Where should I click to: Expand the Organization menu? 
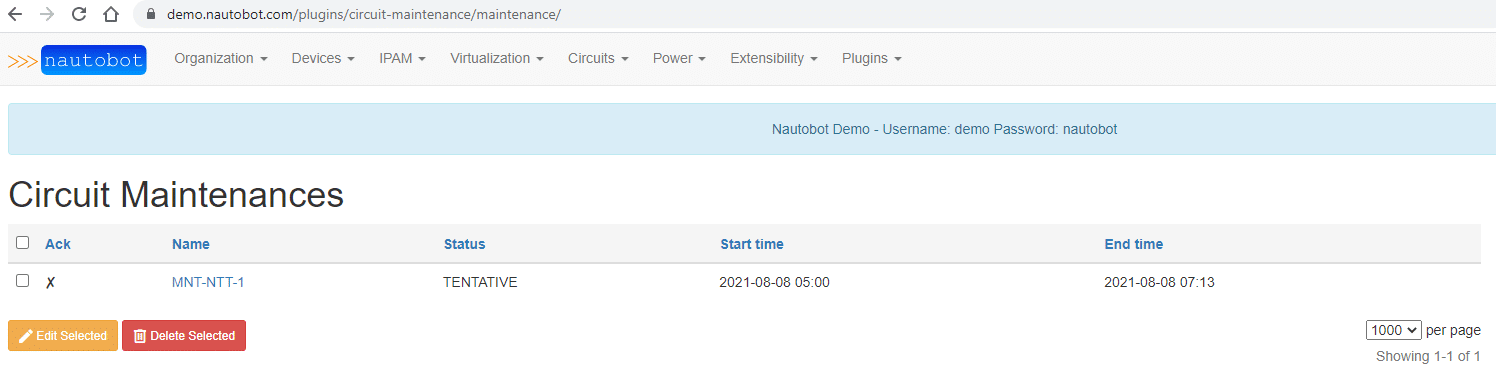221,59
